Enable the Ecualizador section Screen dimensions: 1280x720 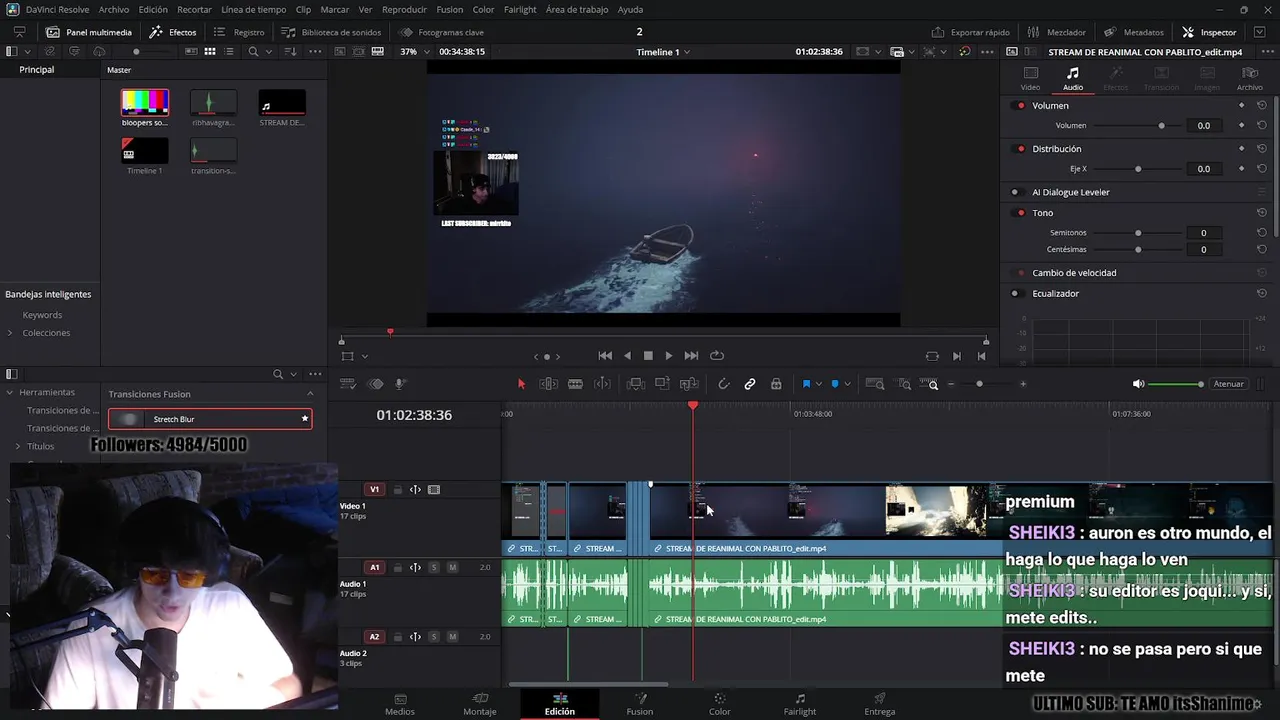click(1015, 294)
